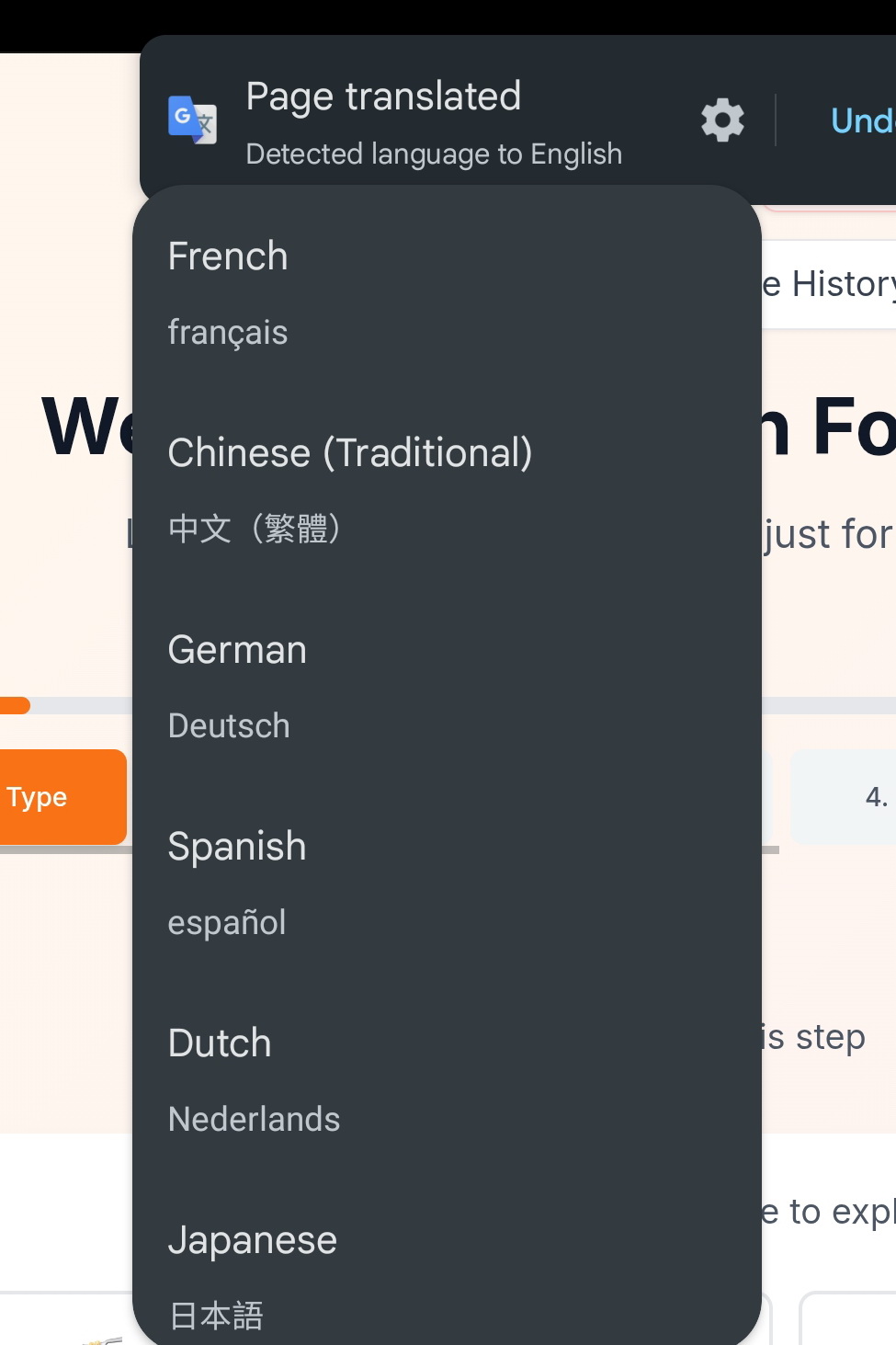Open the History button behind the popup
896x1345 pixels.
[832, 284]
